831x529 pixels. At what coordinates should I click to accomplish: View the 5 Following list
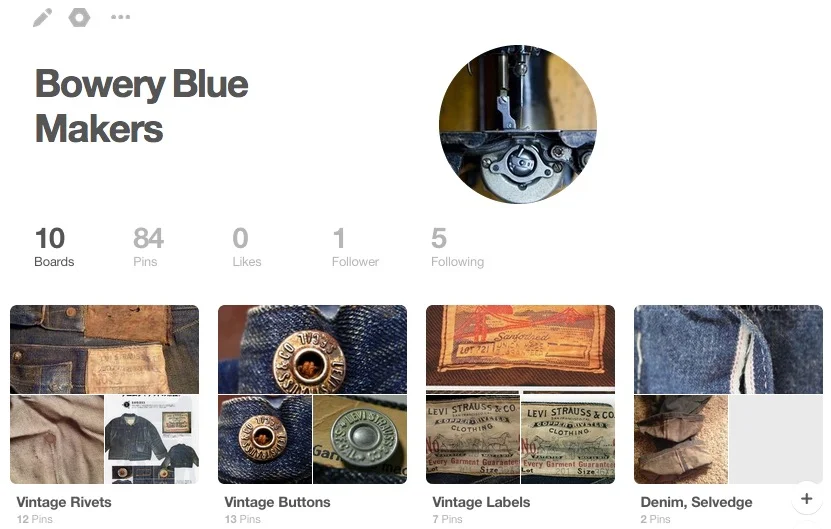457,247
